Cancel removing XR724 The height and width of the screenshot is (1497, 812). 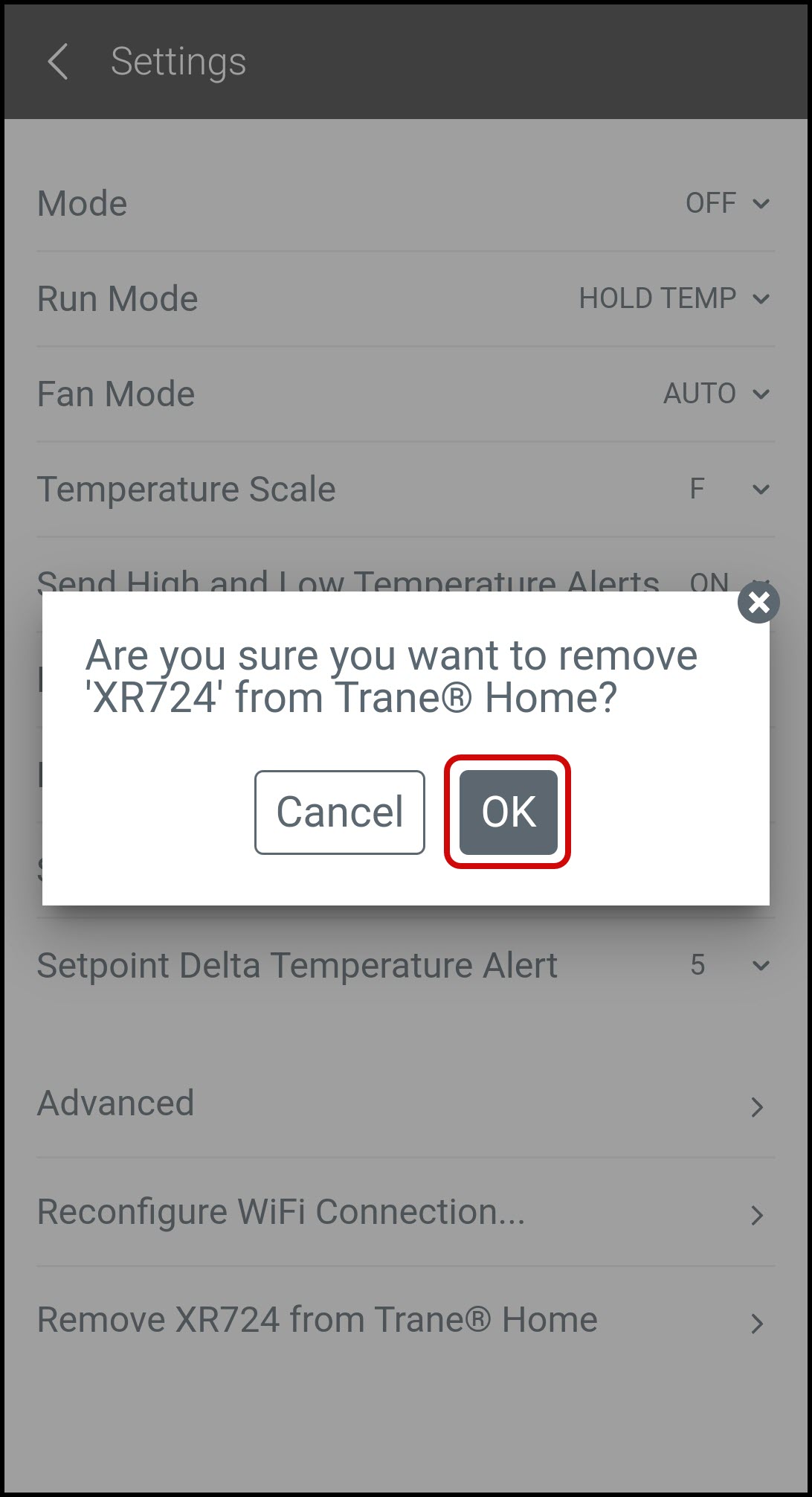pyautogui.click(x=340, y=812)
